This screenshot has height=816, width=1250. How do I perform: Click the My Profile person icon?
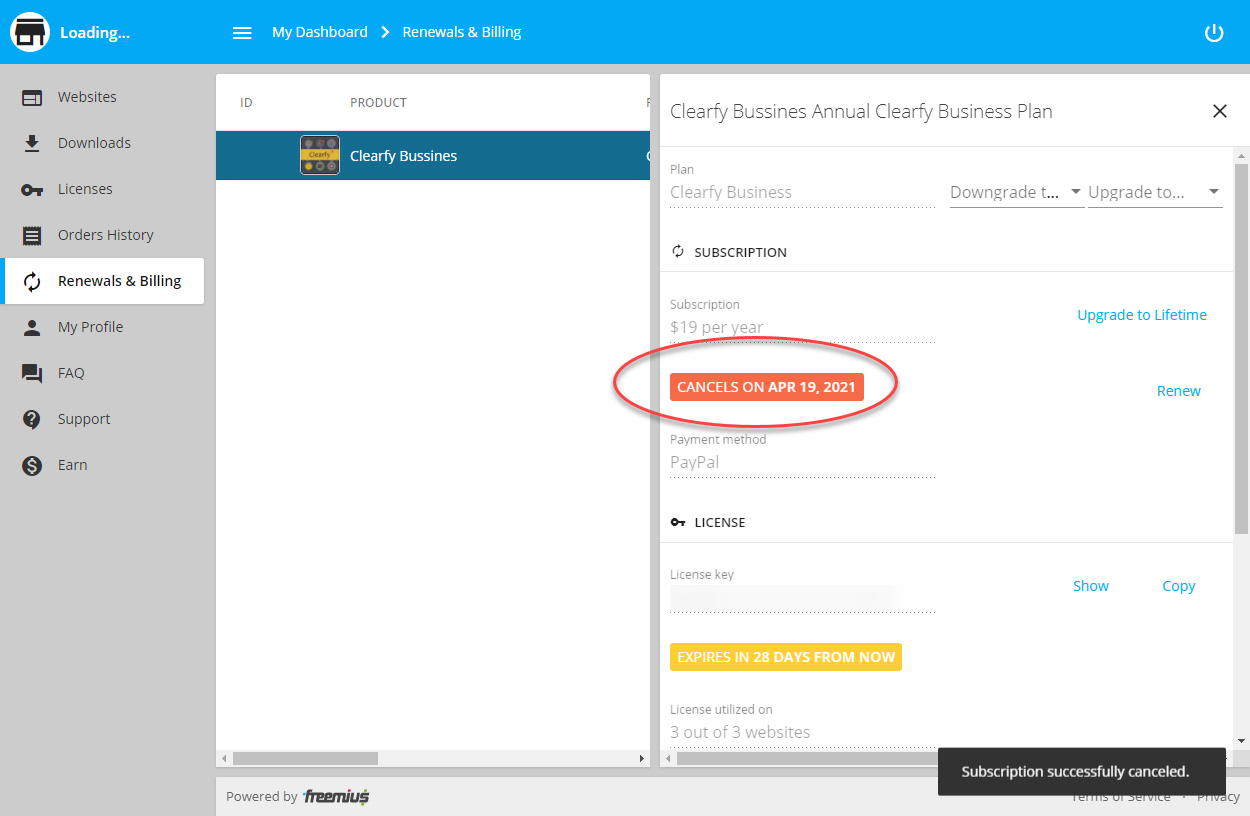(x=32, y=327)
